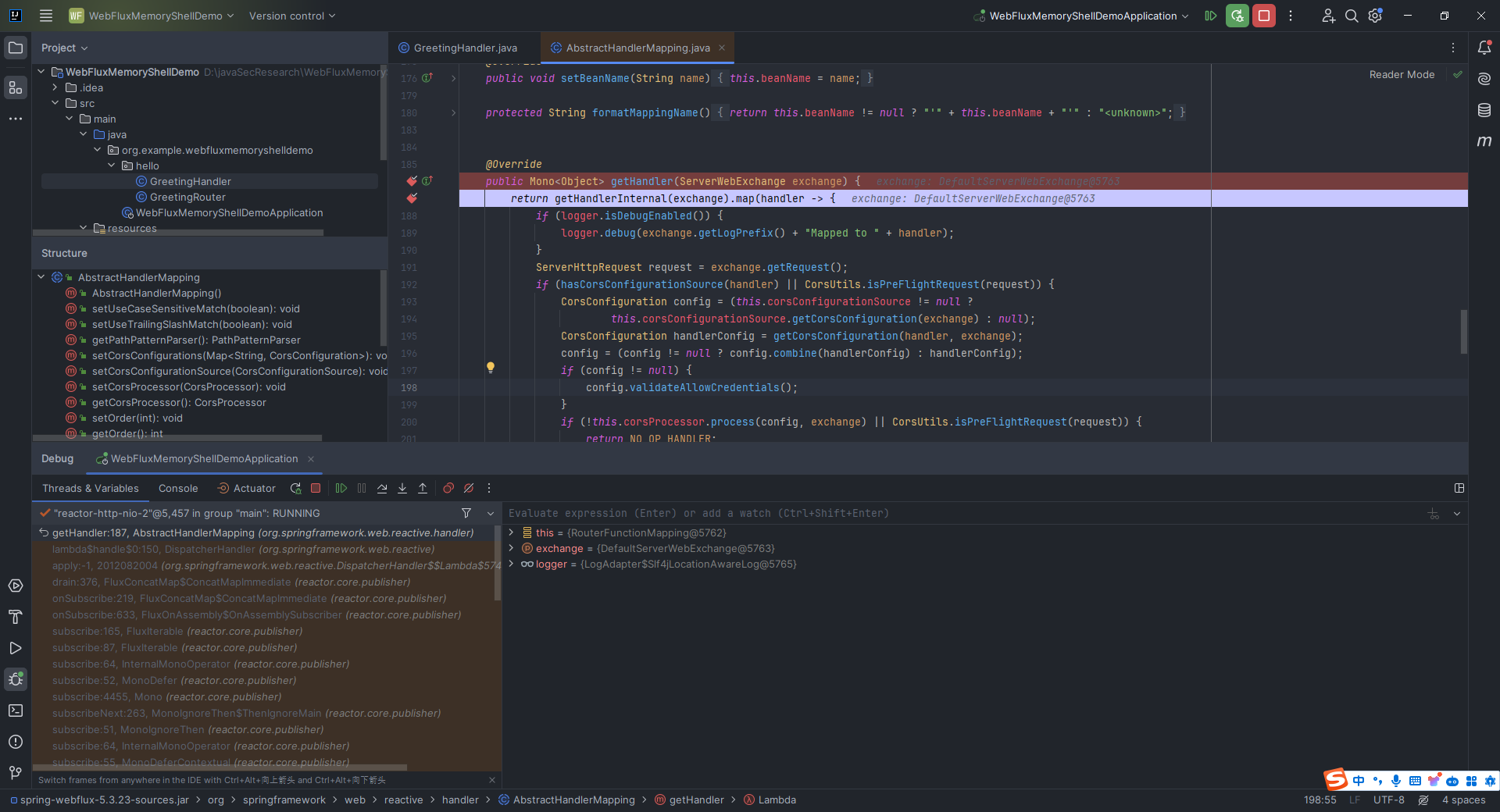The width and height of the screenshot is (1500, 812).
Task: Open Project view selector dropdown
Action: [65, 48]
